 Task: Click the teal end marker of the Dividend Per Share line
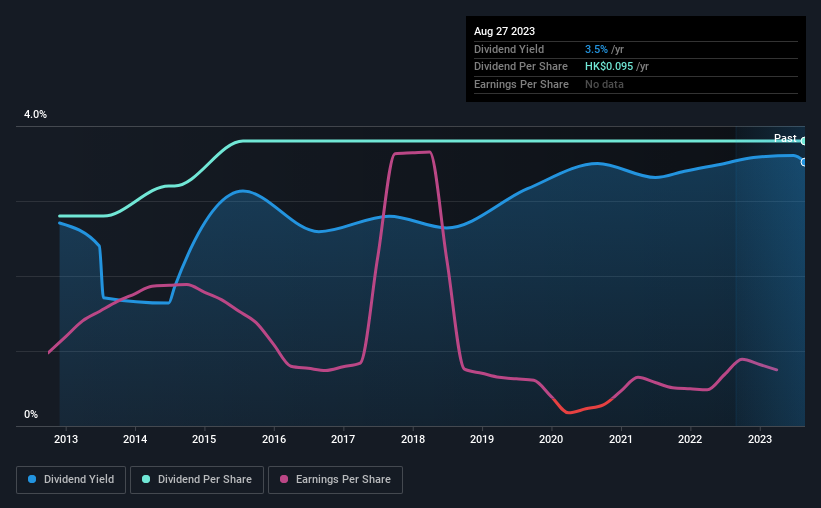[804, 141]
